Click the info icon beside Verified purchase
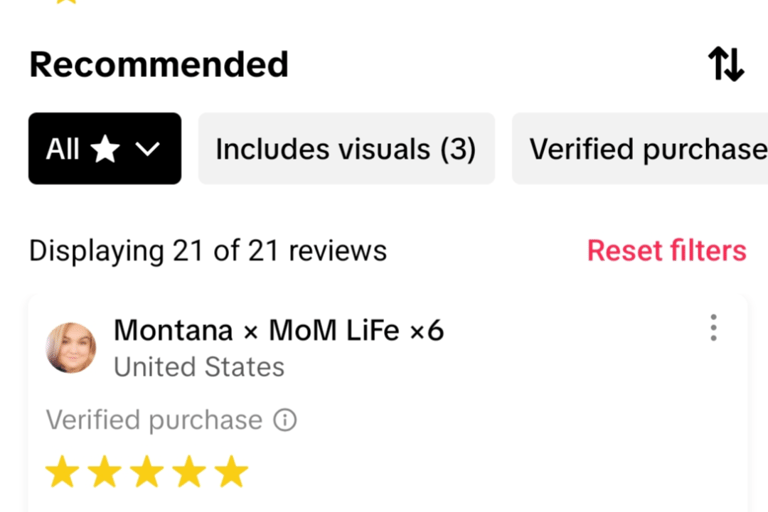 (x=286, y=420)
